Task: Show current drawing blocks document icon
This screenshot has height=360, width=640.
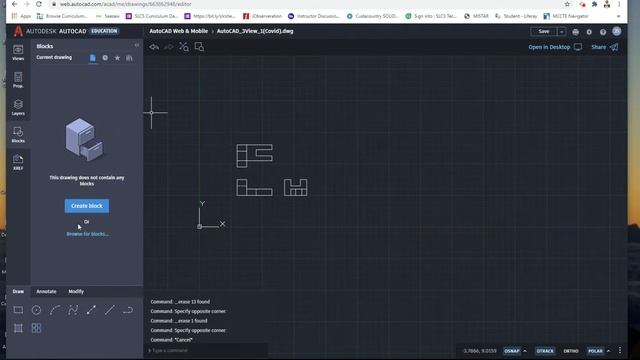Action: click(93, 58)
